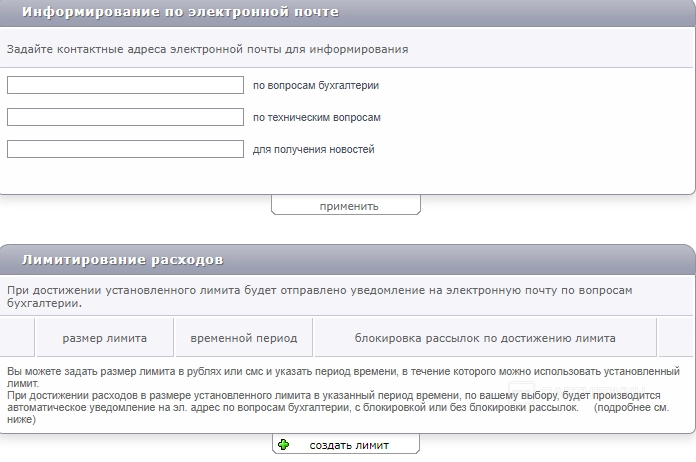The width and height of the screenshot is (696, 462).
Task: Select the временной период column header
Action: tap(243, 338)
